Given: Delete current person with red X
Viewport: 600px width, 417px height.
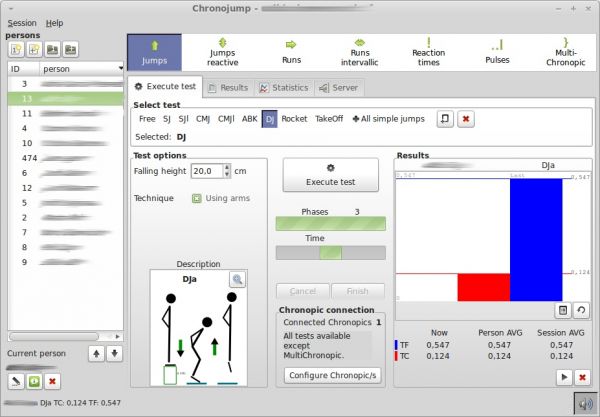Looking at the screenshot, I should [x=52, y=381].
